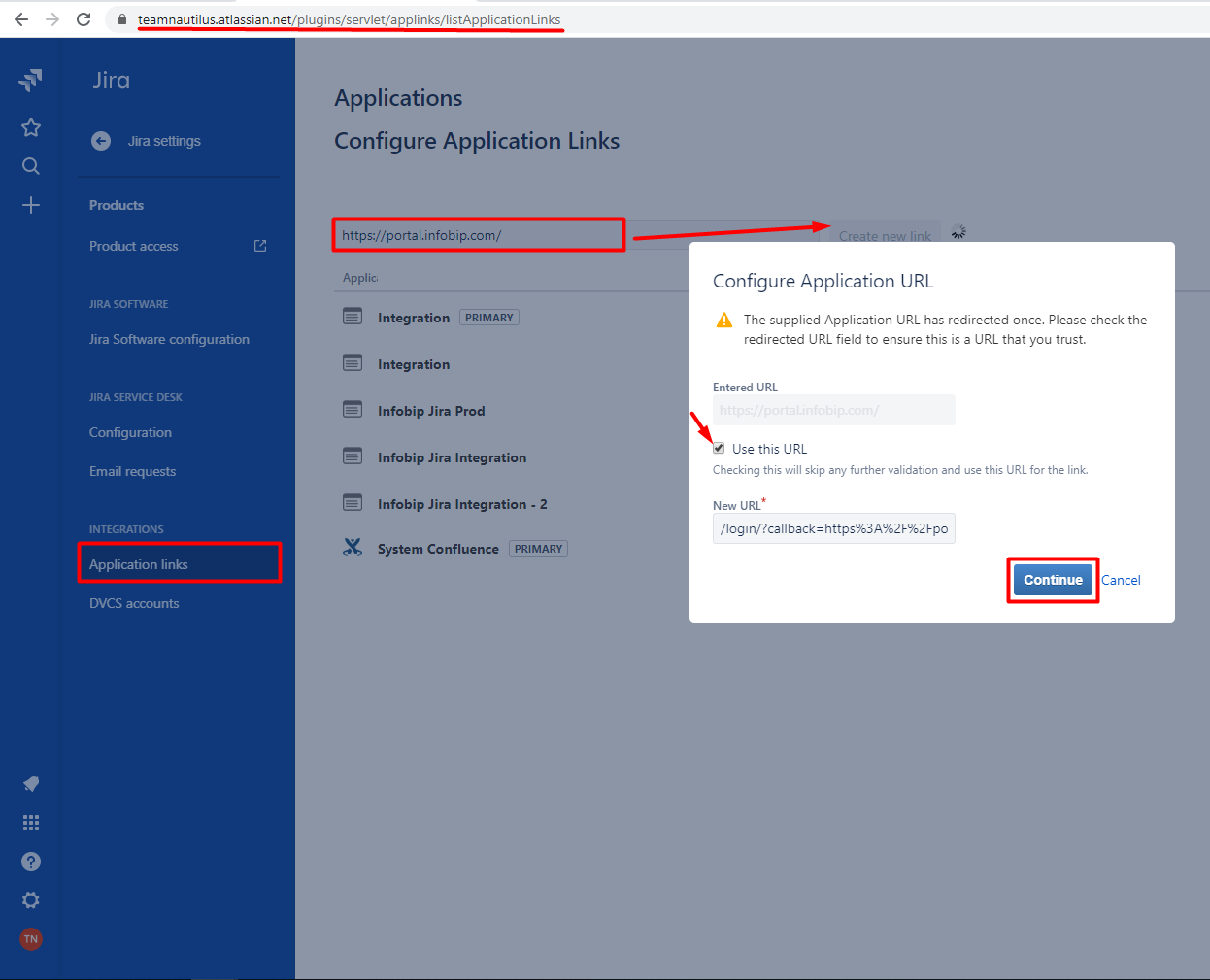
Task: Click the TN user avatar
Action: [x=31, y=939]
